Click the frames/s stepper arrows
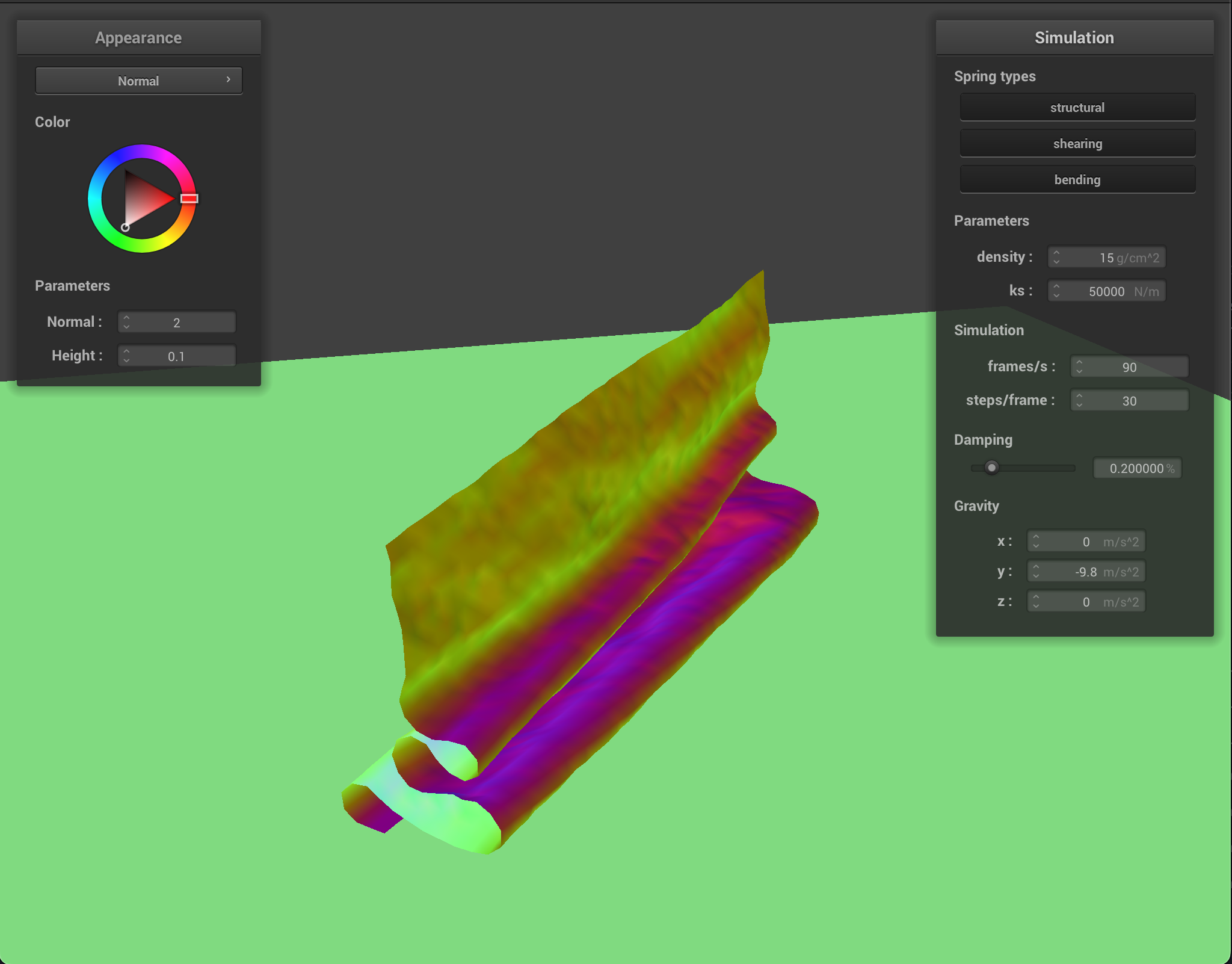 [1080, 367]
